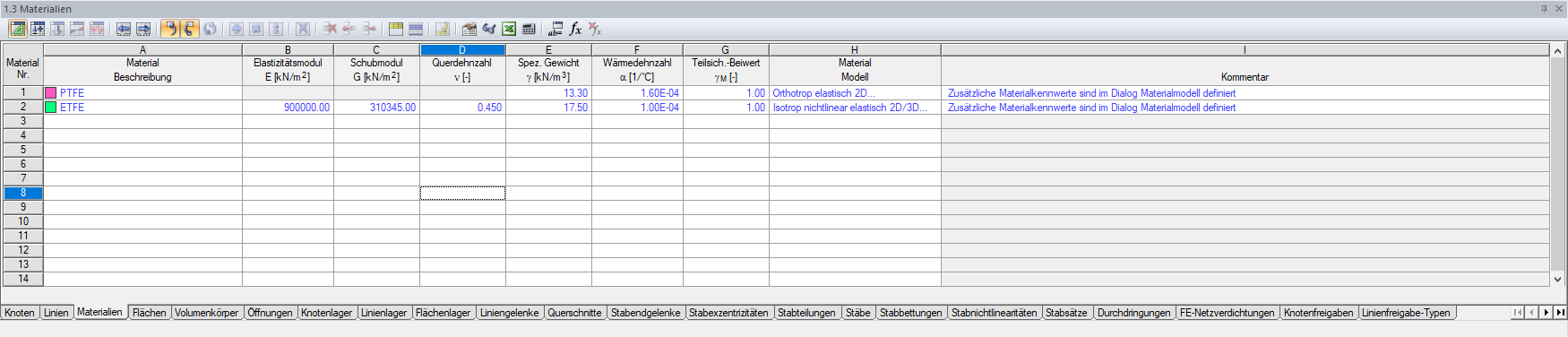Click the grayed clear table X icon
Image resolution: width=1568 pixels, height=337 pixels.
pos(303,29)
